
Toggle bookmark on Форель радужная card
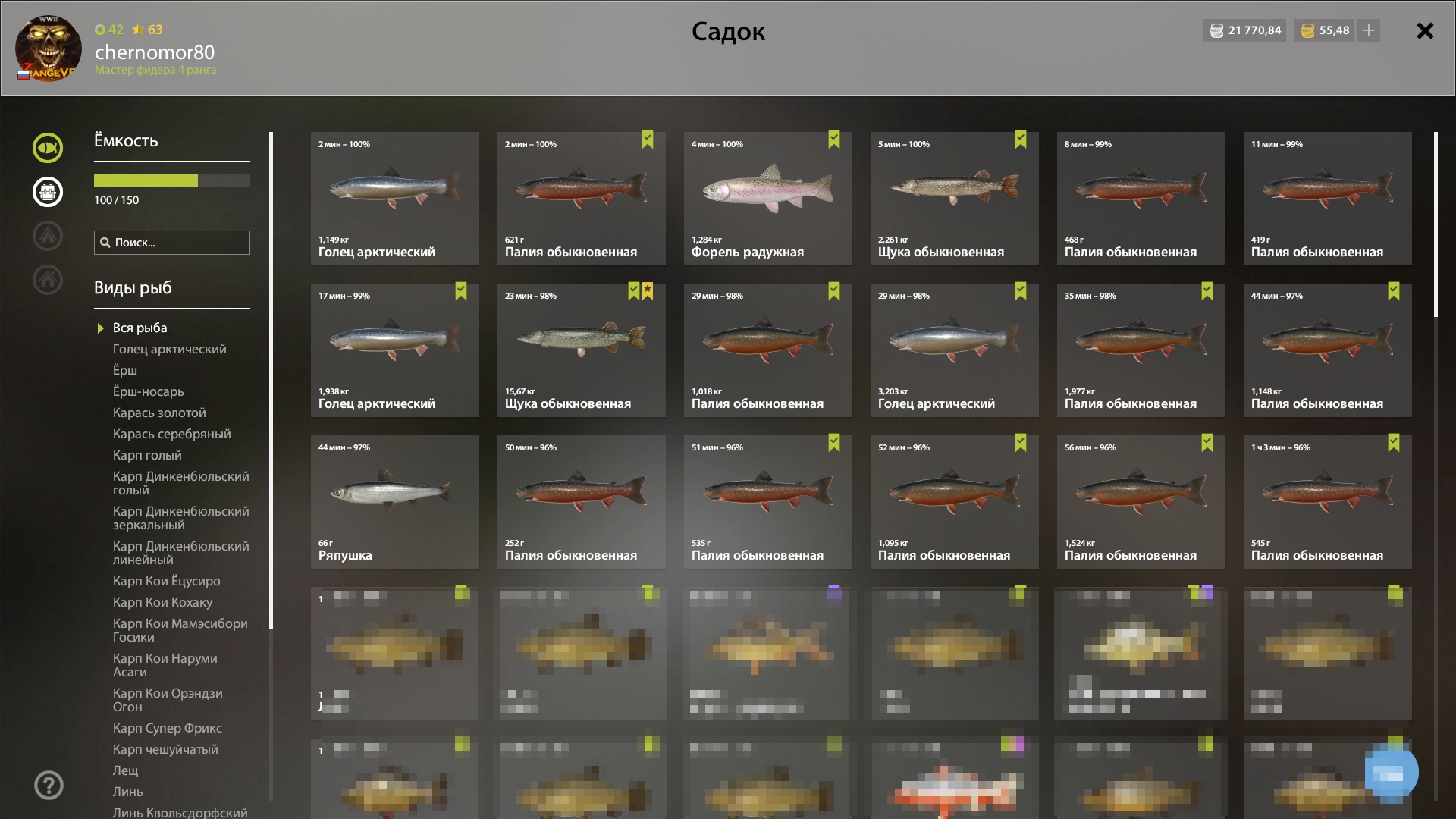834,140
